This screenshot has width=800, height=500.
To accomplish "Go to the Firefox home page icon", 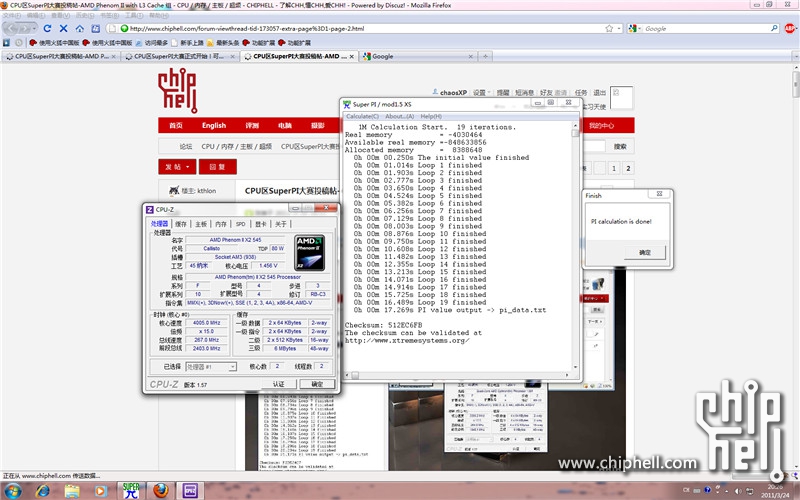I will pyautogui.click(x=80, y=29).
